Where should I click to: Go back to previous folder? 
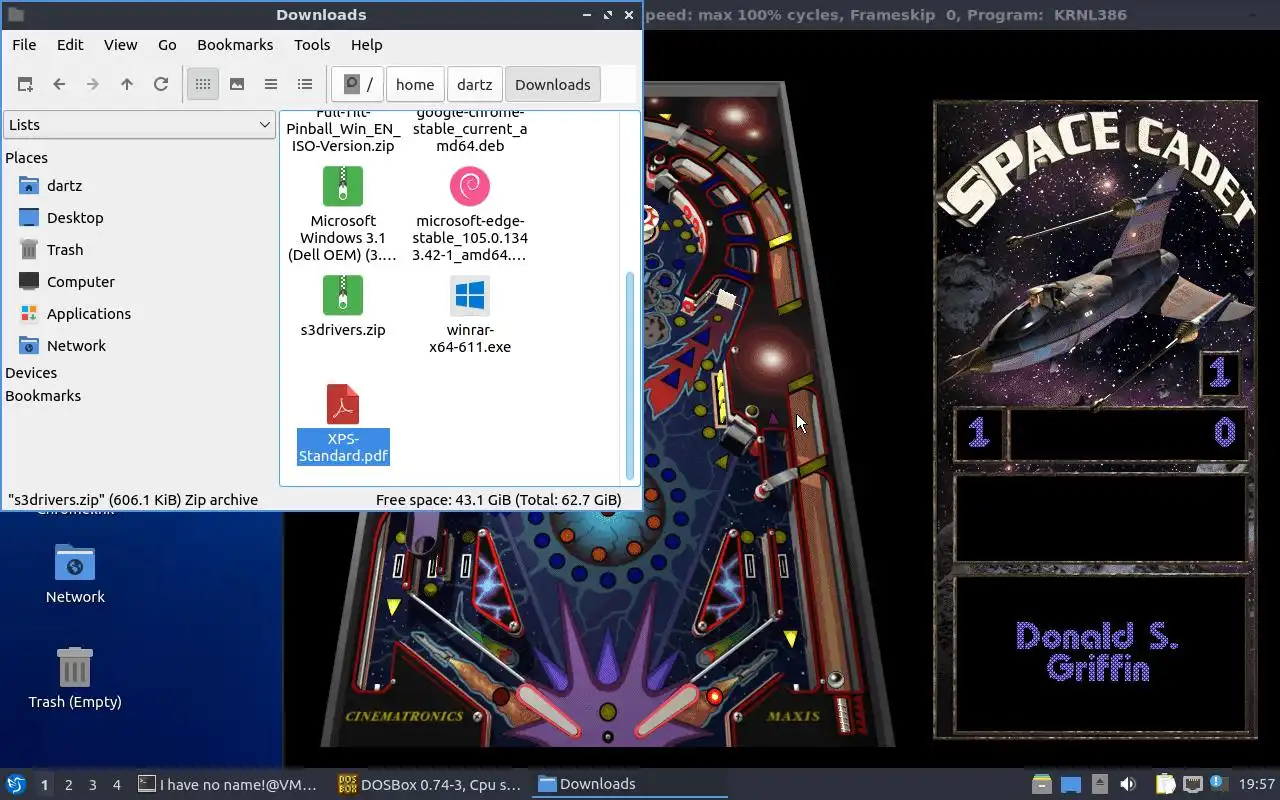[x=59, y=85]
